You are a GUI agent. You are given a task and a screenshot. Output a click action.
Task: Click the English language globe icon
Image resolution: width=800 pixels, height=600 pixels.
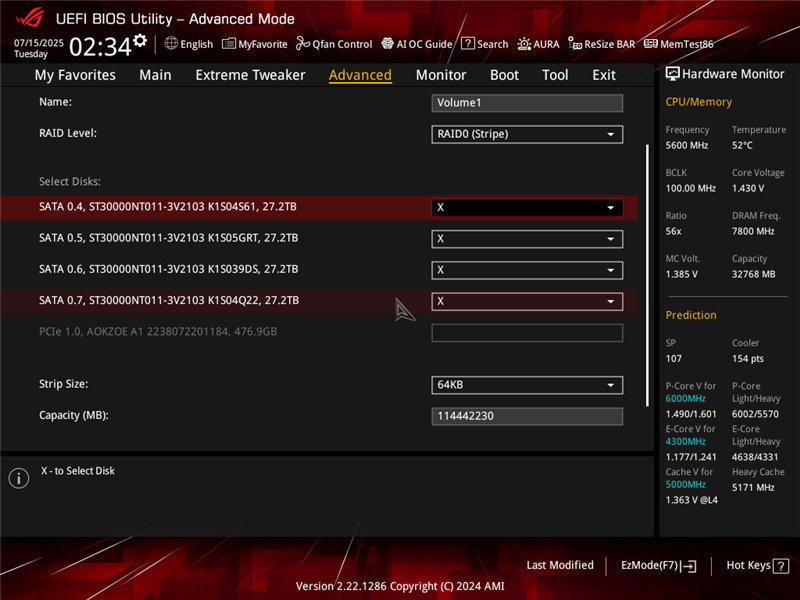coord(171,44)
